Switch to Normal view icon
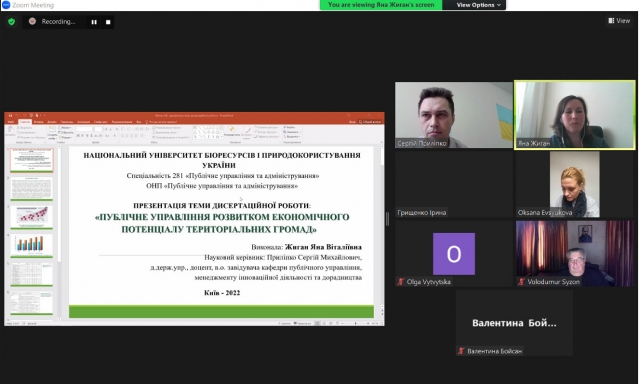This screenshot has width=640, height=384. 318,324
